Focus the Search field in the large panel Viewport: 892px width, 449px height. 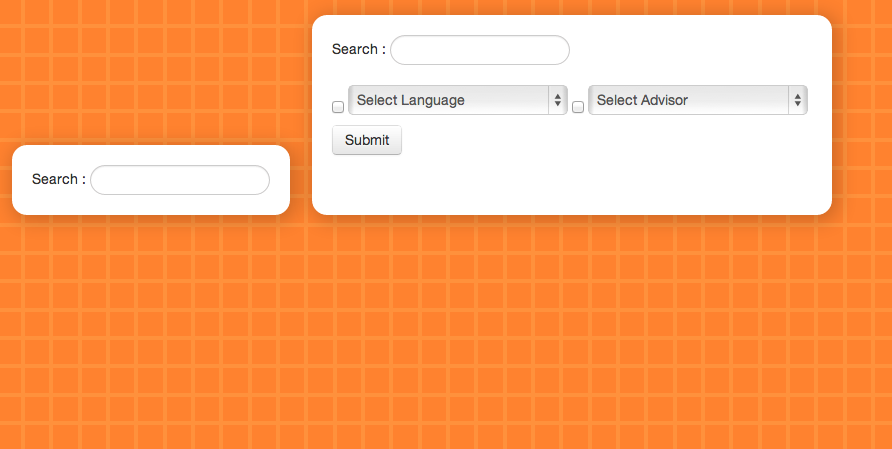[x=480, y=50]
